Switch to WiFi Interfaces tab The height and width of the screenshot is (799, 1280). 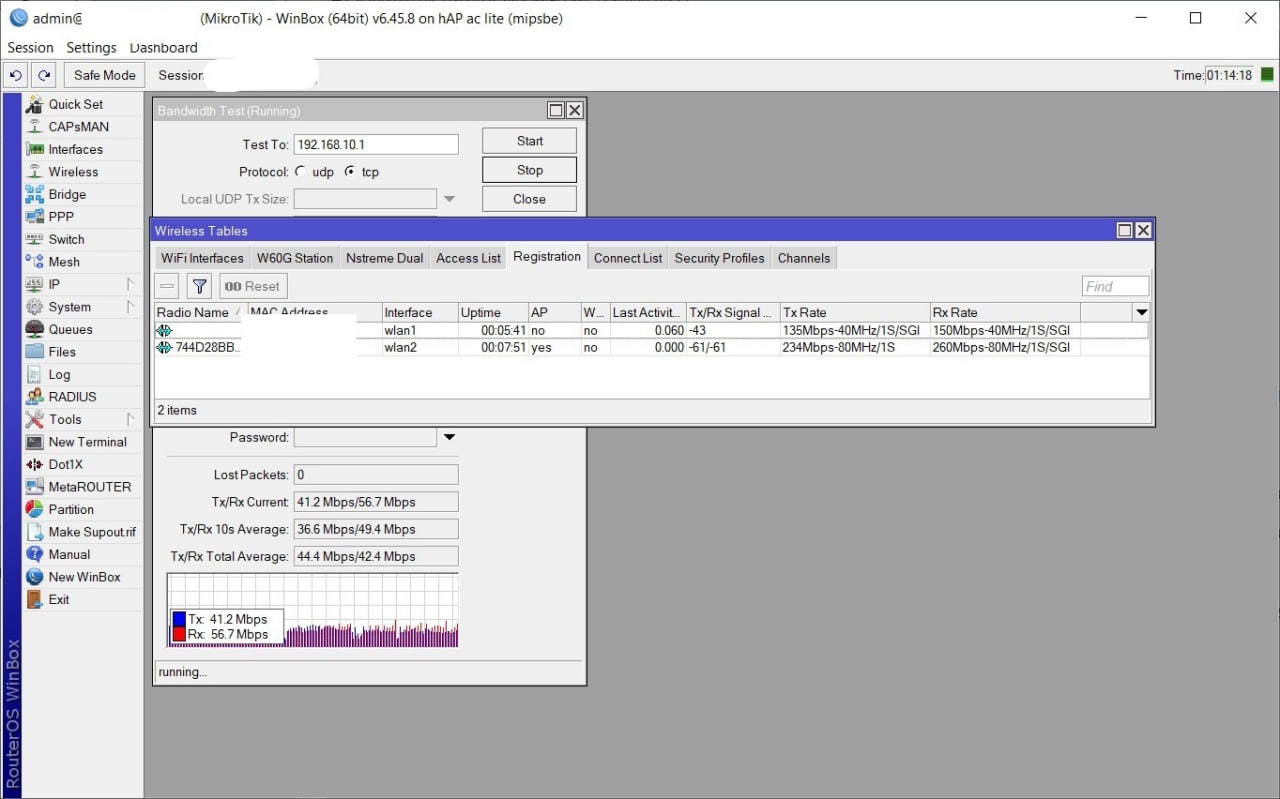pos(202,258)
